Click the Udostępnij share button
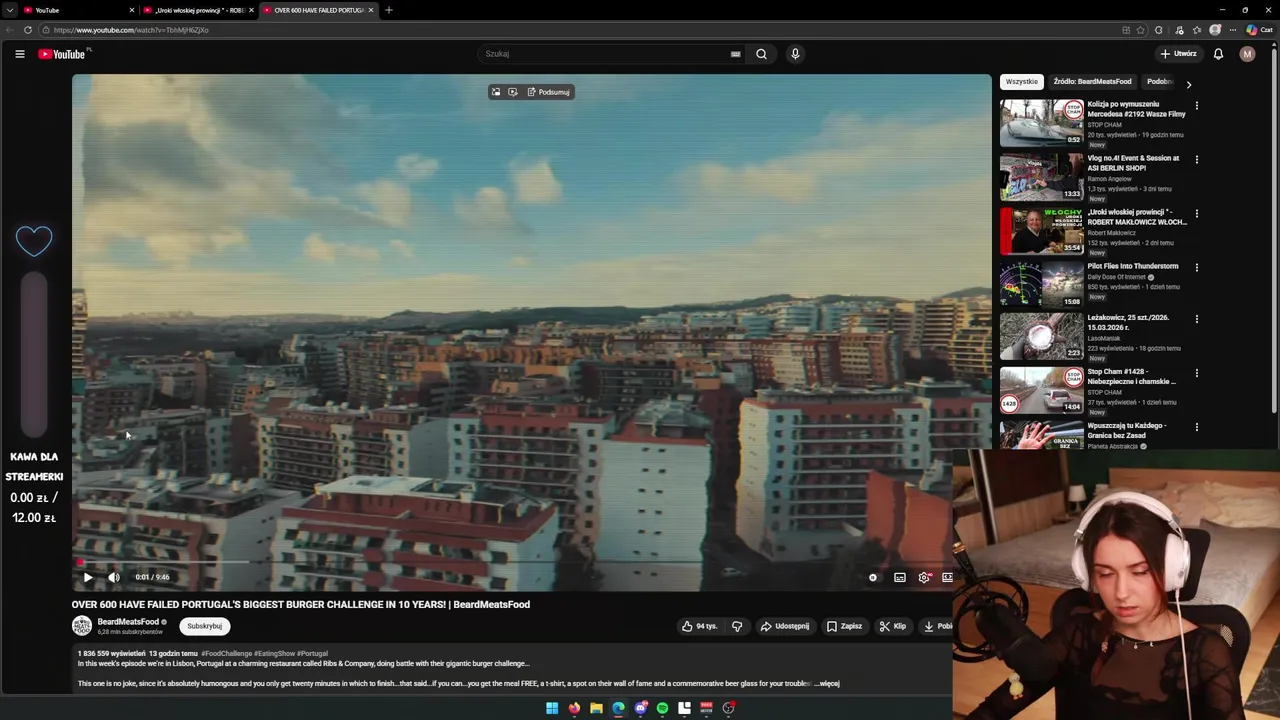The width and height of the screenshot is (1280, 720). point(785,626)
